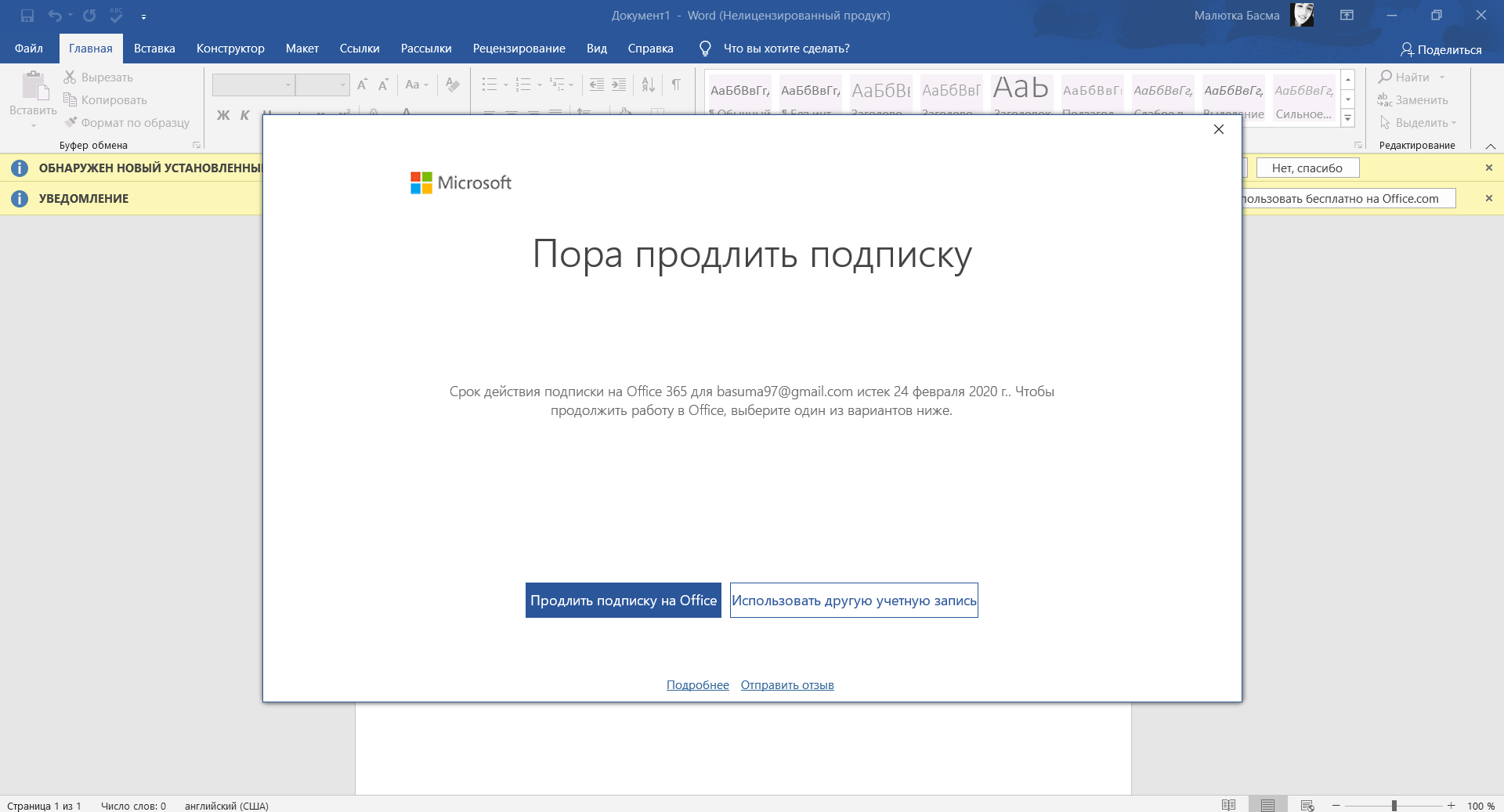Toggle bold (Ж) formatting
This screenshot has width=1504, height=812.
coord(223,115)
